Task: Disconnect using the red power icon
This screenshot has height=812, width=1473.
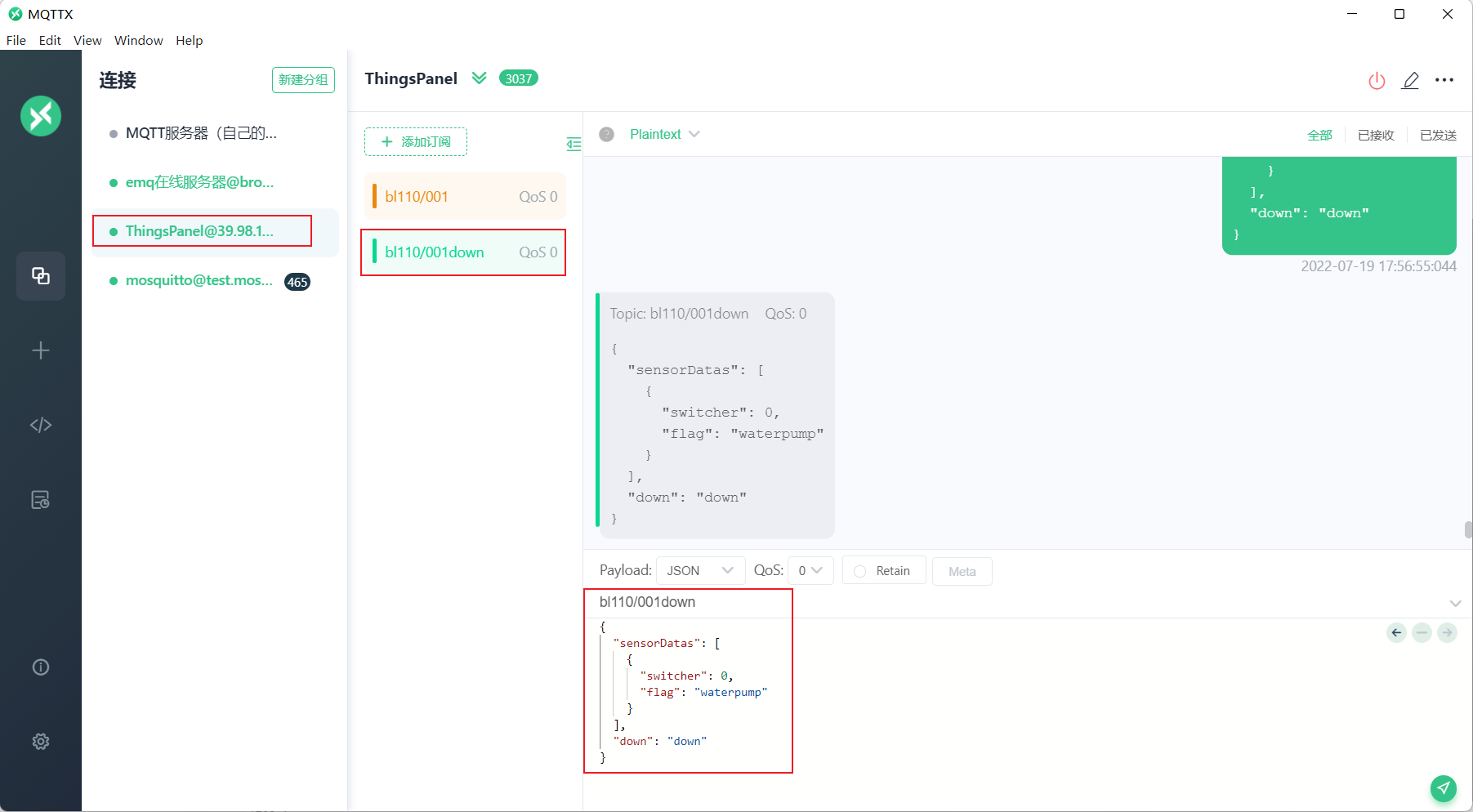Action: click(1377, 80)
